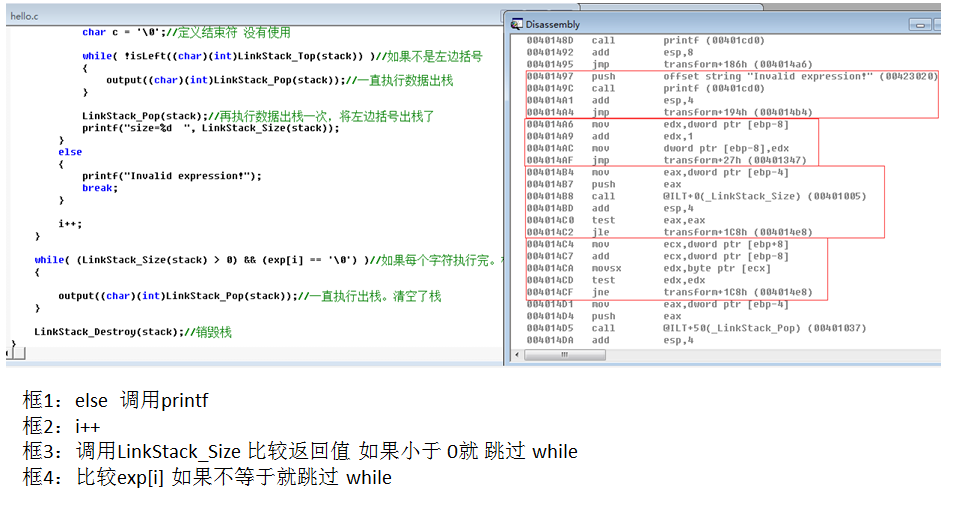The height and width of the screenshot is (511, 957).
Task: Click disassembly line 004014D1 mov eax
Action: (x=657, y=305)
